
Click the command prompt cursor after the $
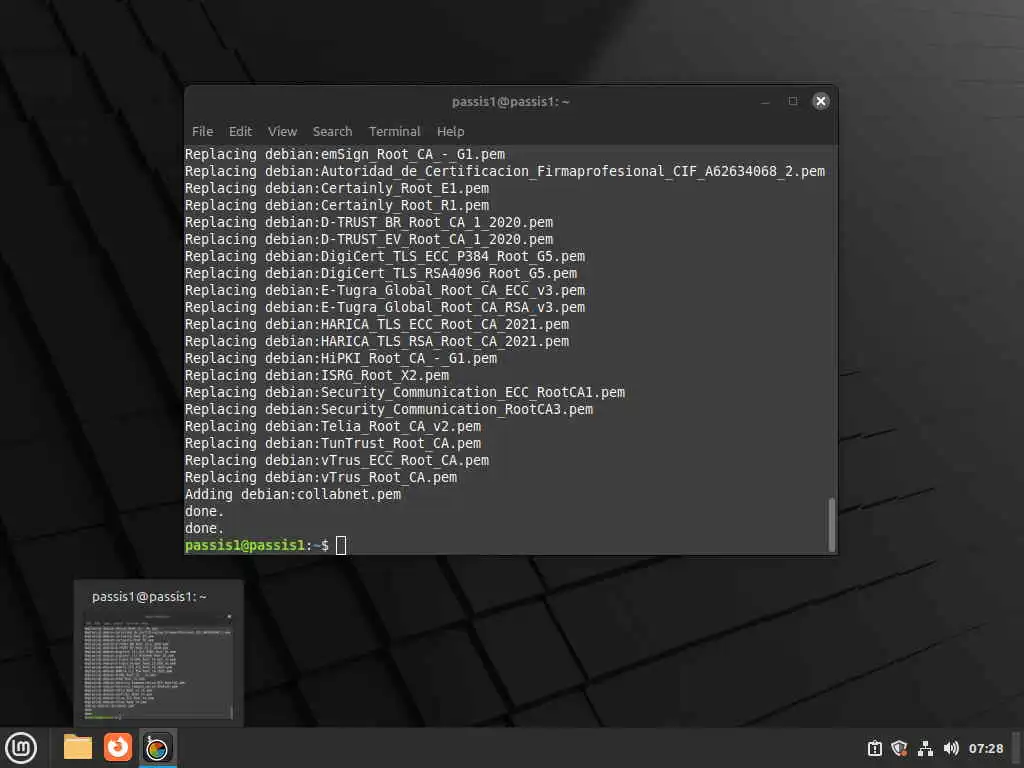341,545
